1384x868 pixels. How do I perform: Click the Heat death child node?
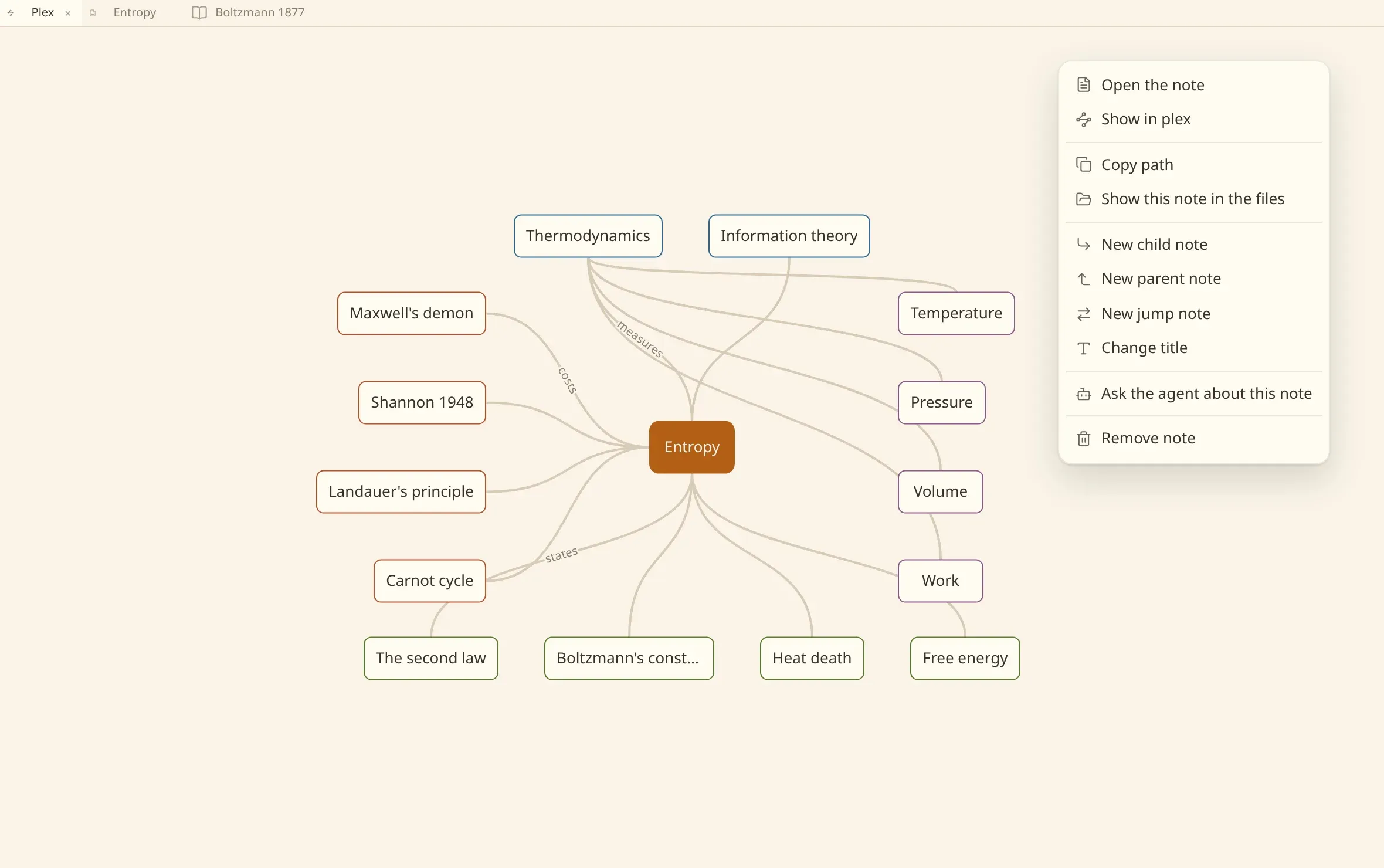[x=812, y=658]
